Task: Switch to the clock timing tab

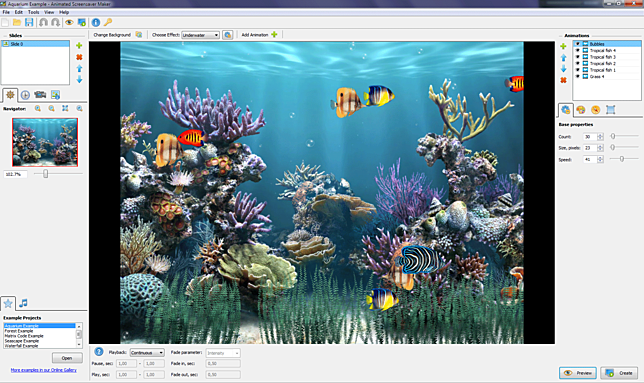Action: coord(25,95)
